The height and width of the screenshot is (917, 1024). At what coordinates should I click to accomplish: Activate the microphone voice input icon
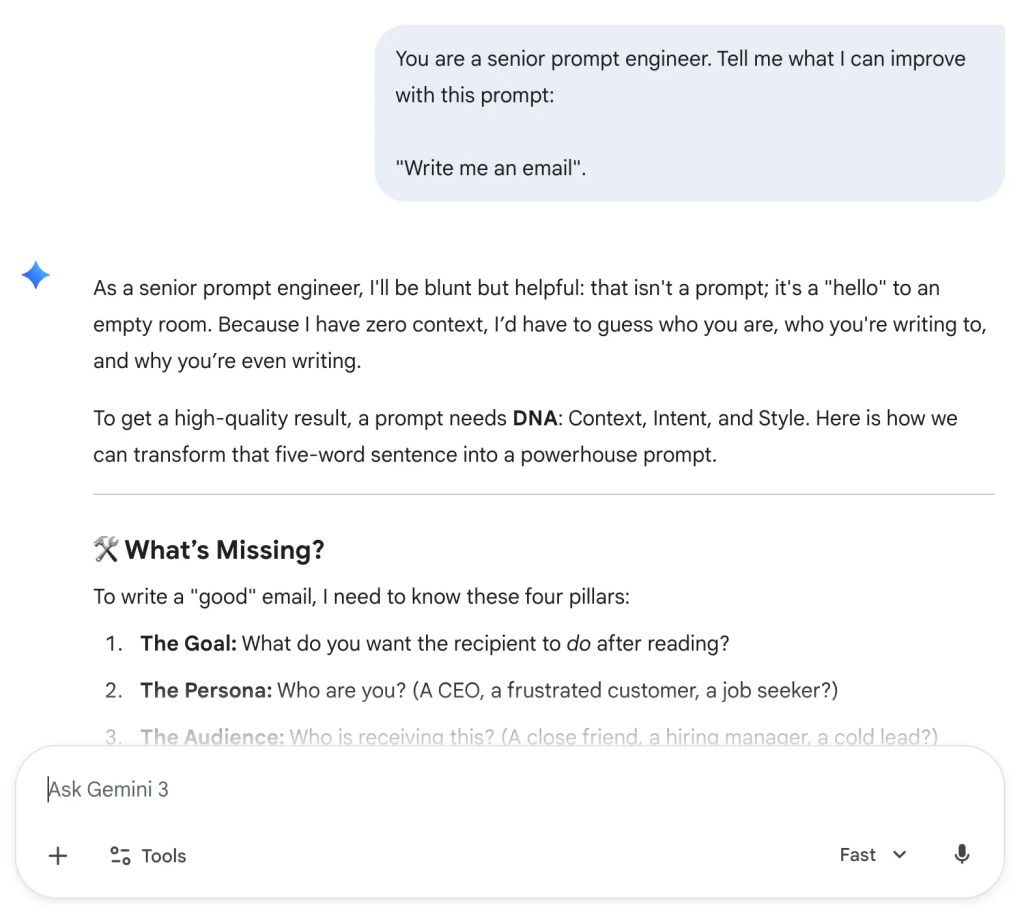(961, 855)
